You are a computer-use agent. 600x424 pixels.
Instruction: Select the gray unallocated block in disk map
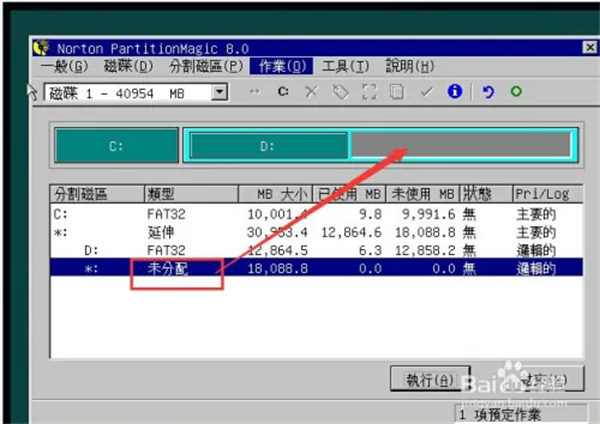point(461,145)
